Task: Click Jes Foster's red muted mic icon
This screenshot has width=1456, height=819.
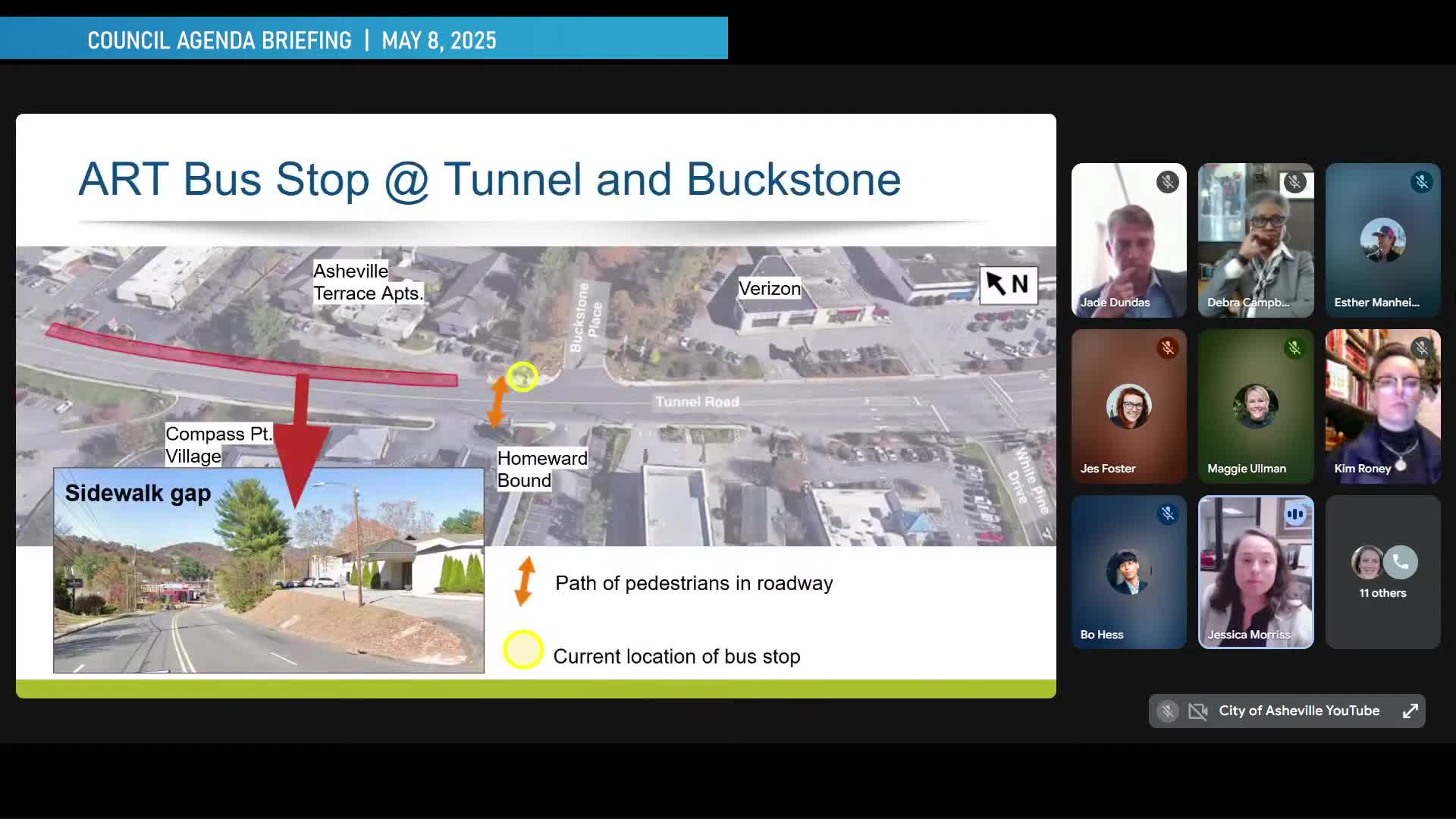Action: click(x=1167, y=348)
